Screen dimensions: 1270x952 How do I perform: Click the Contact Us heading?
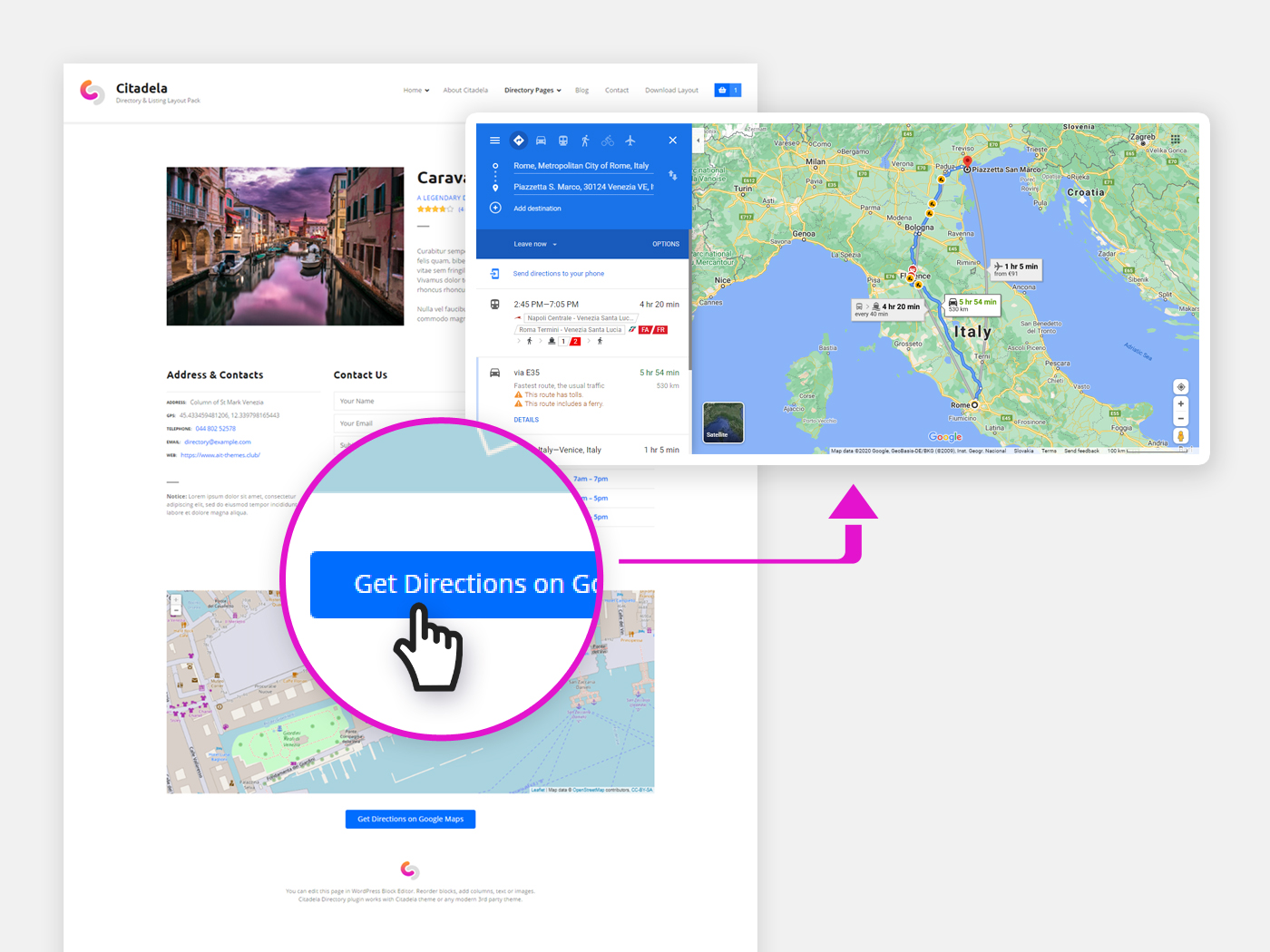pos(360,374)
